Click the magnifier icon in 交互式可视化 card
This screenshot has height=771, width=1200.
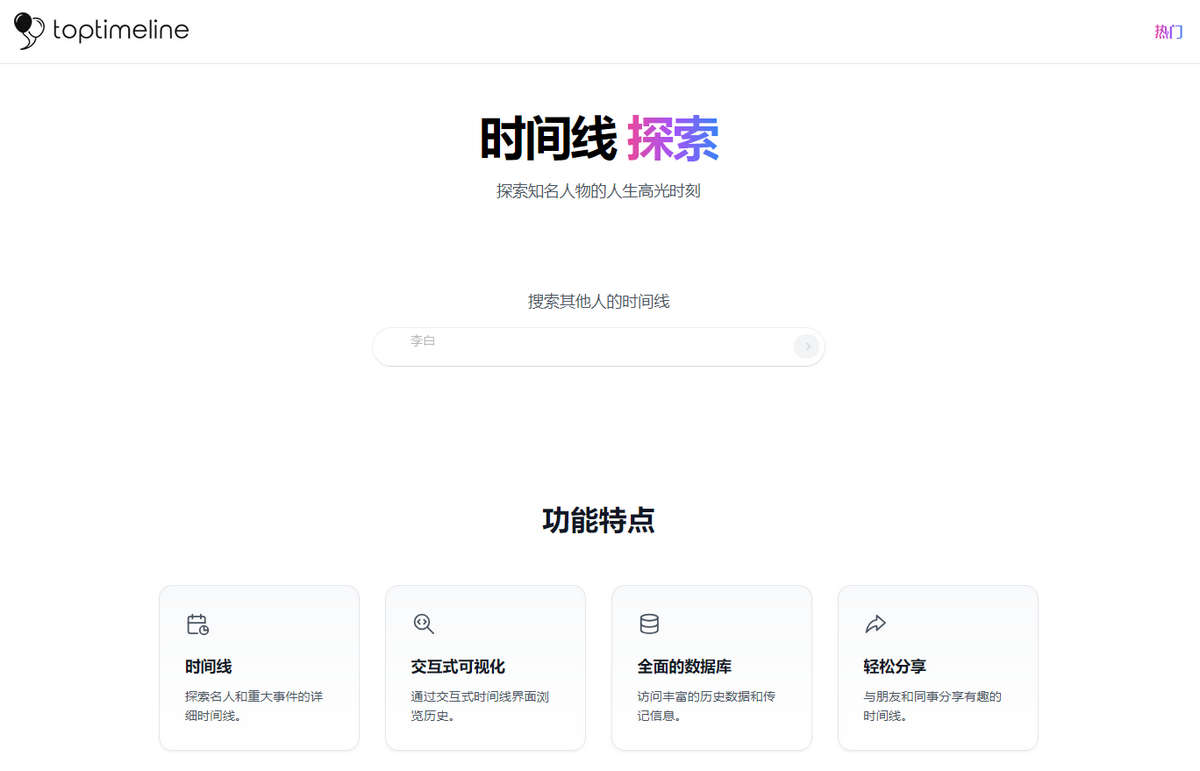point(424,624)
